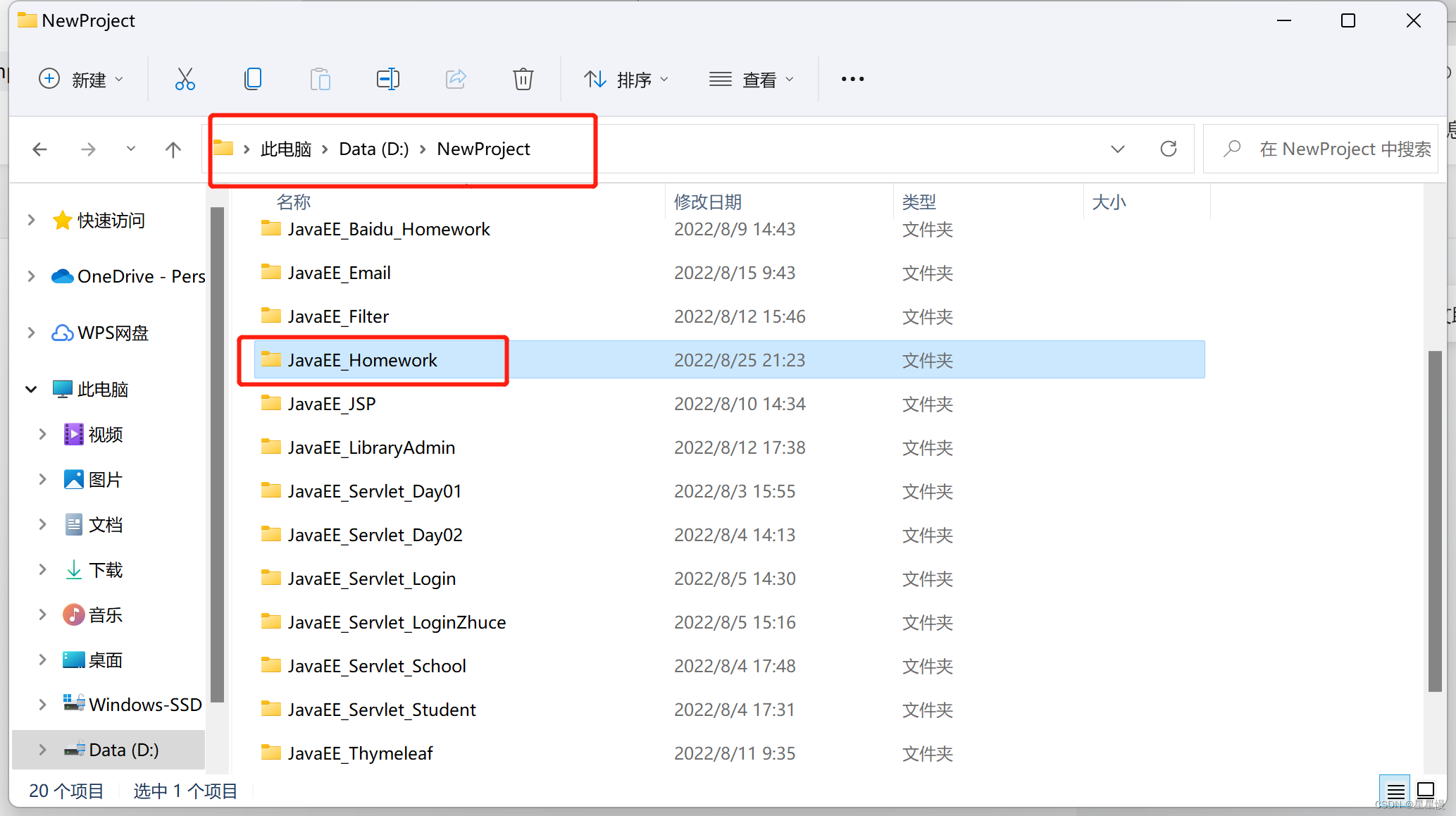
Task: Click the Delete trash can icon
Action: [523, 79]
